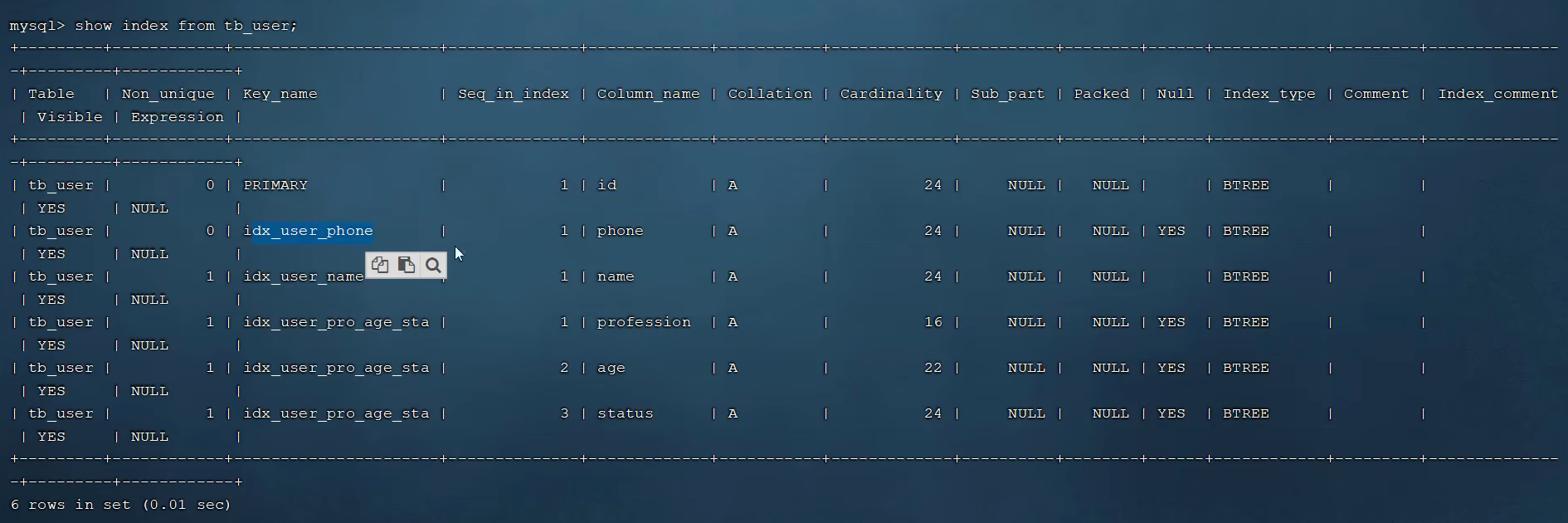
Task: Click the profession column name value
Action: (644, 322)
